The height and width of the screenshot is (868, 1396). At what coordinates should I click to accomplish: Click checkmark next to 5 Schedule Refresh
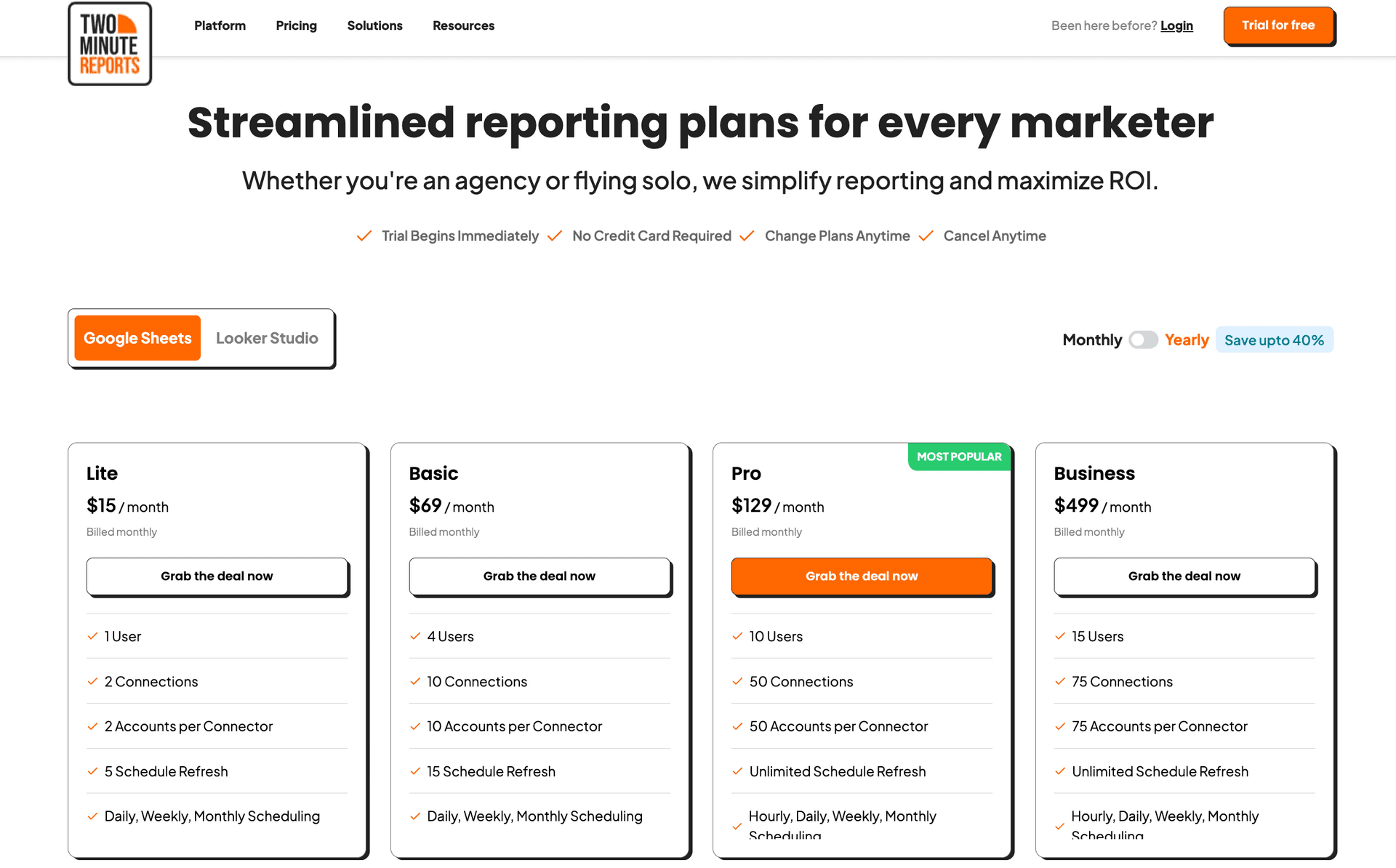tap(92, 771)
